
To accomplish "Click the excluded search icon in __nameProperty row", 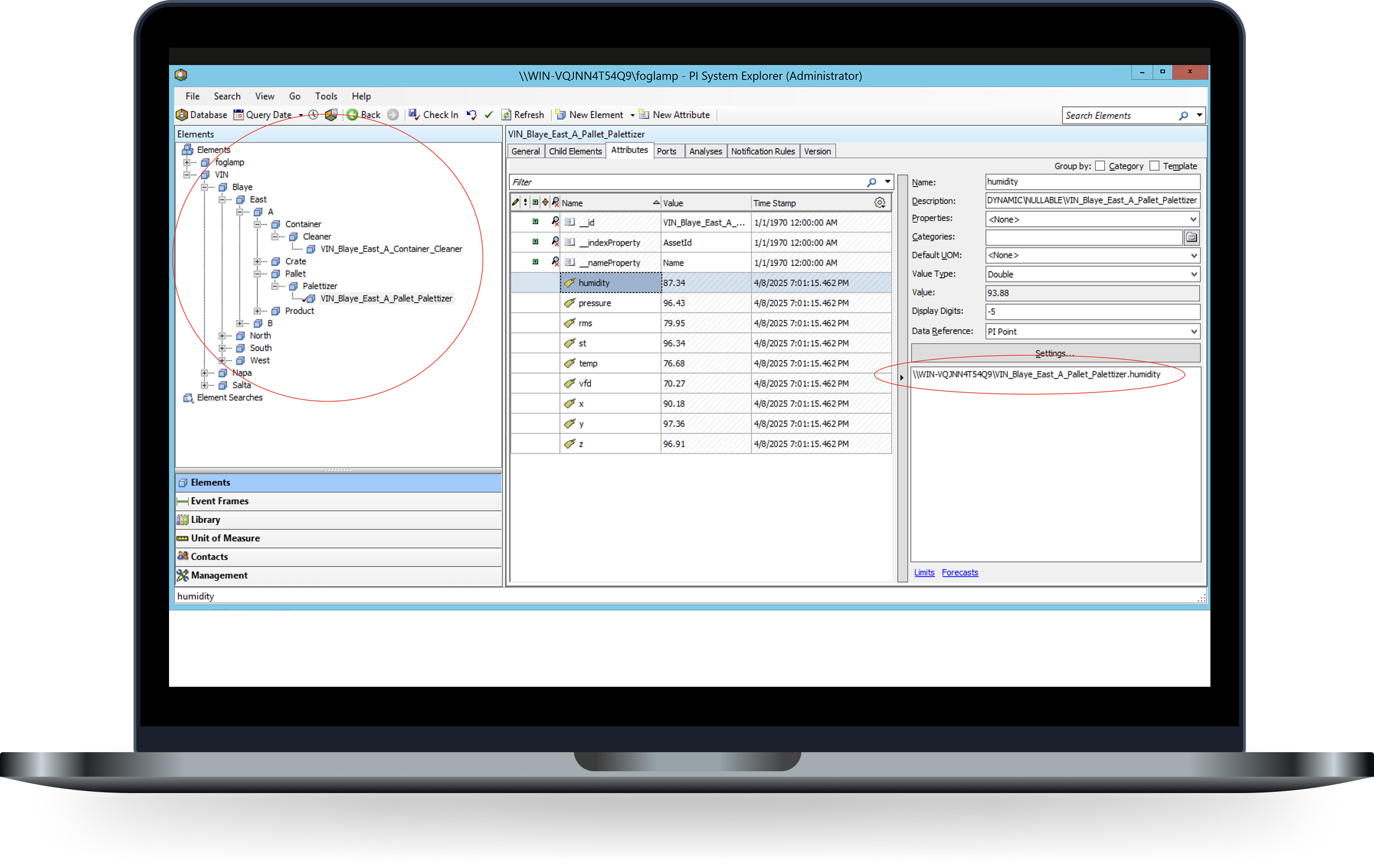I will 555,263.
